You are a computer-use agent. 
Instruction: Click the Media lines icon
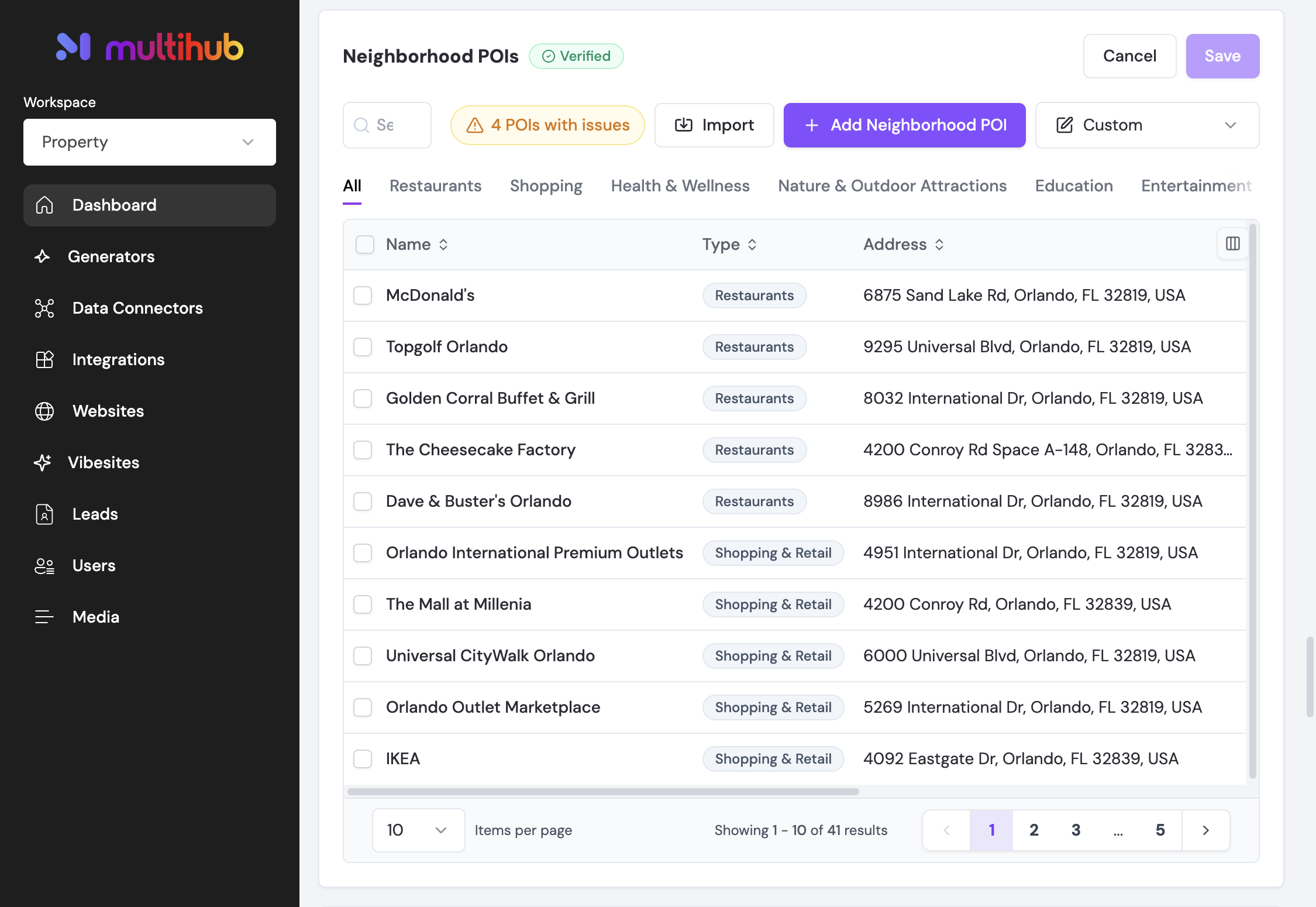(44, 617)
